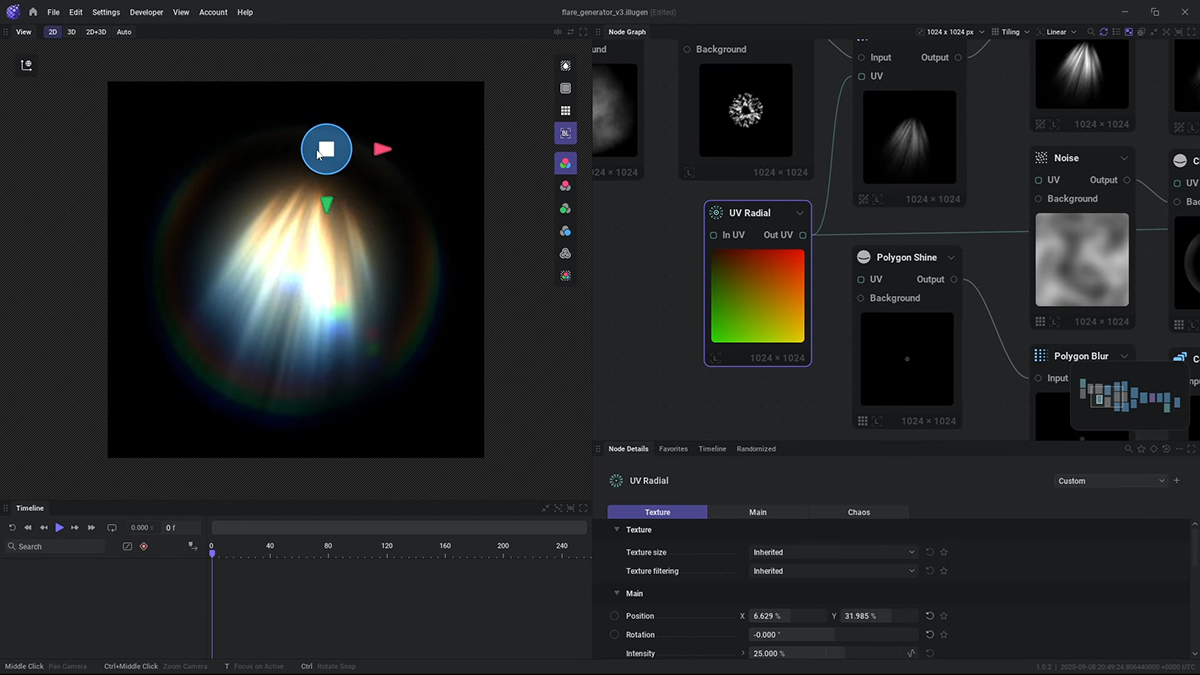This screenshot has height=675, width=1200.
Task: Click the plus icon next to Custom preset
Action: tap(1177, 481)
